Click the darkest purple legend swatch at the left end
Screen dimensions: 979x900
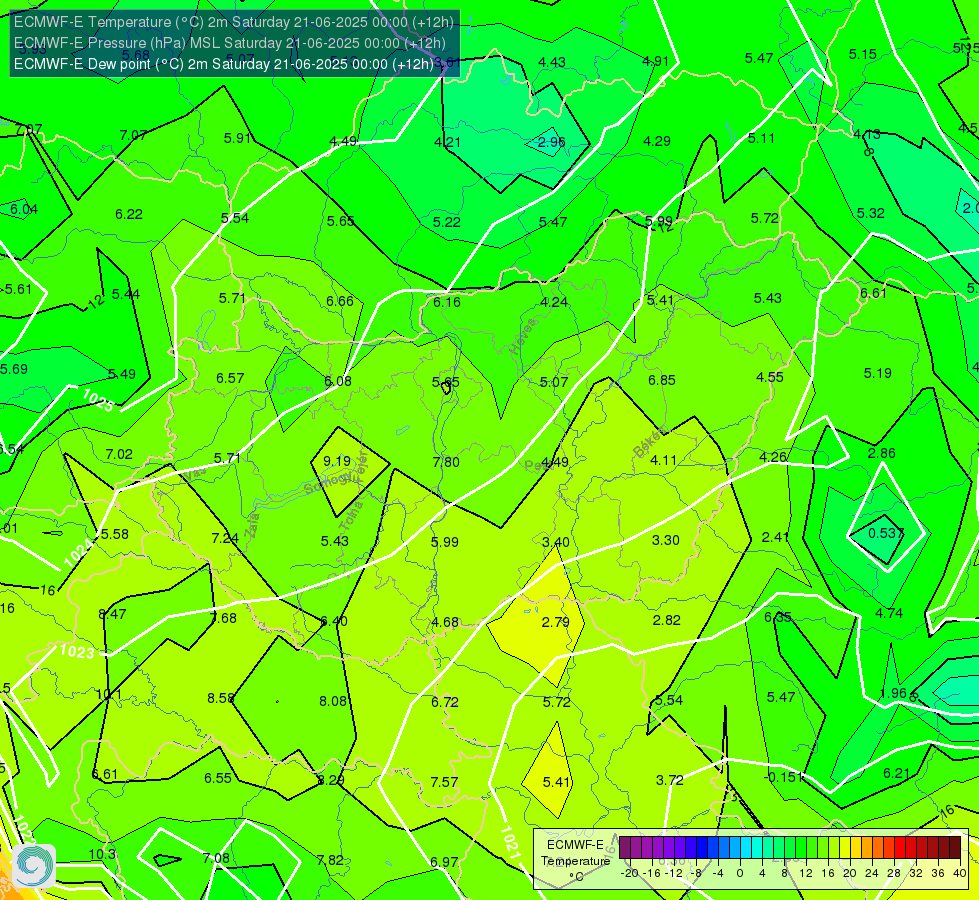[x=624, y=848]
